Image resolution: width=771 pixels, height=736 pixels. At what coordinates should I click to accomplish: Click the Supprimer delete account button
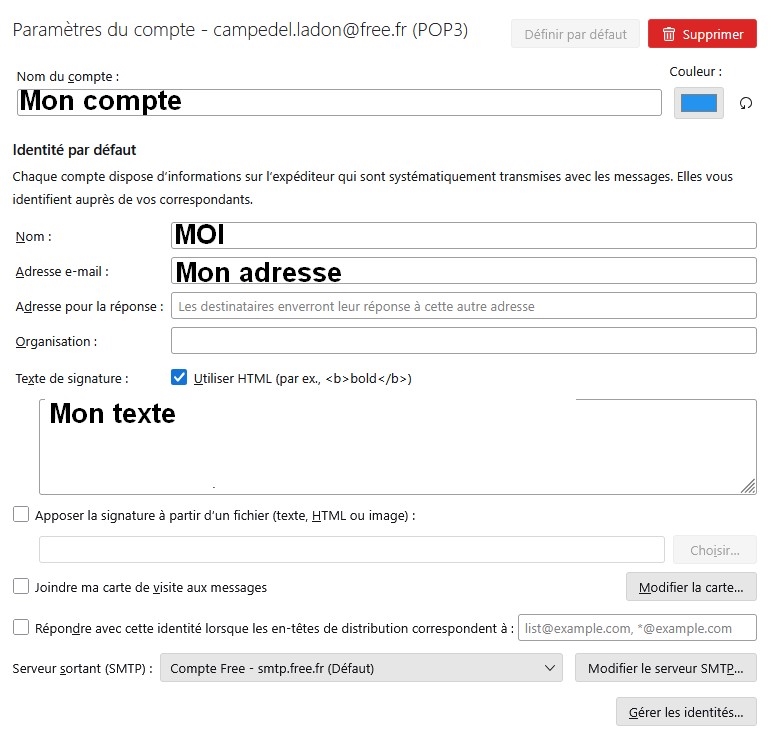[x=702, y=34]
